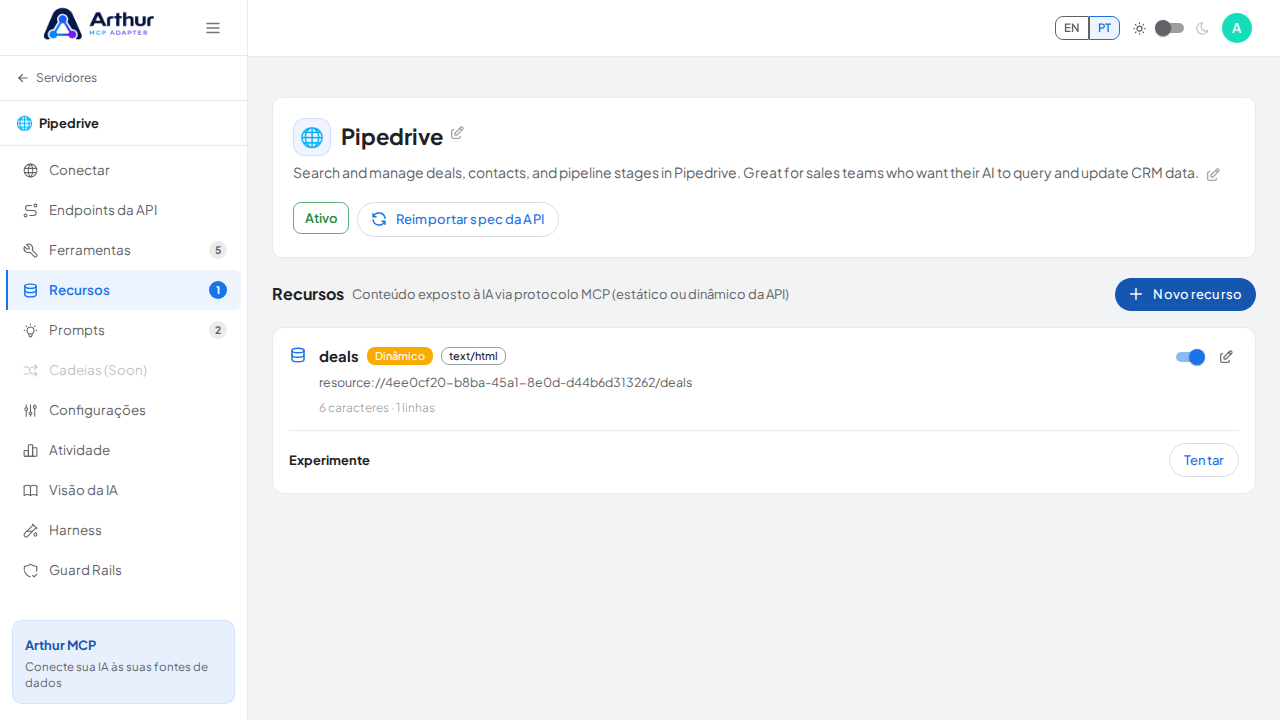1280x720 pixels.
Task: Click the text/html badge
Action: tap(473, 356)
